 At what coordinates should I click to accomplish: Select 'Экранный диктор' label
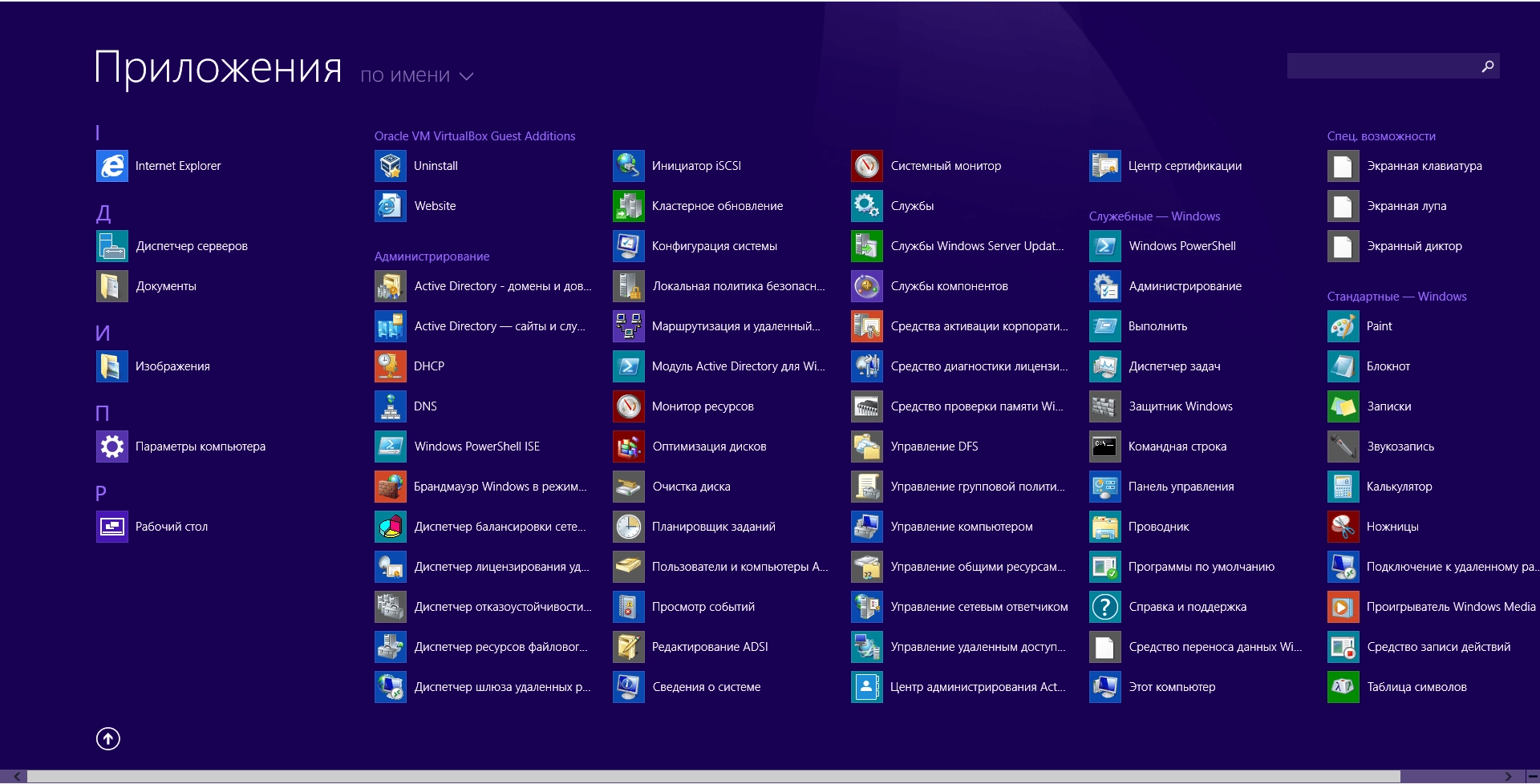click(x=1415, y=246)
